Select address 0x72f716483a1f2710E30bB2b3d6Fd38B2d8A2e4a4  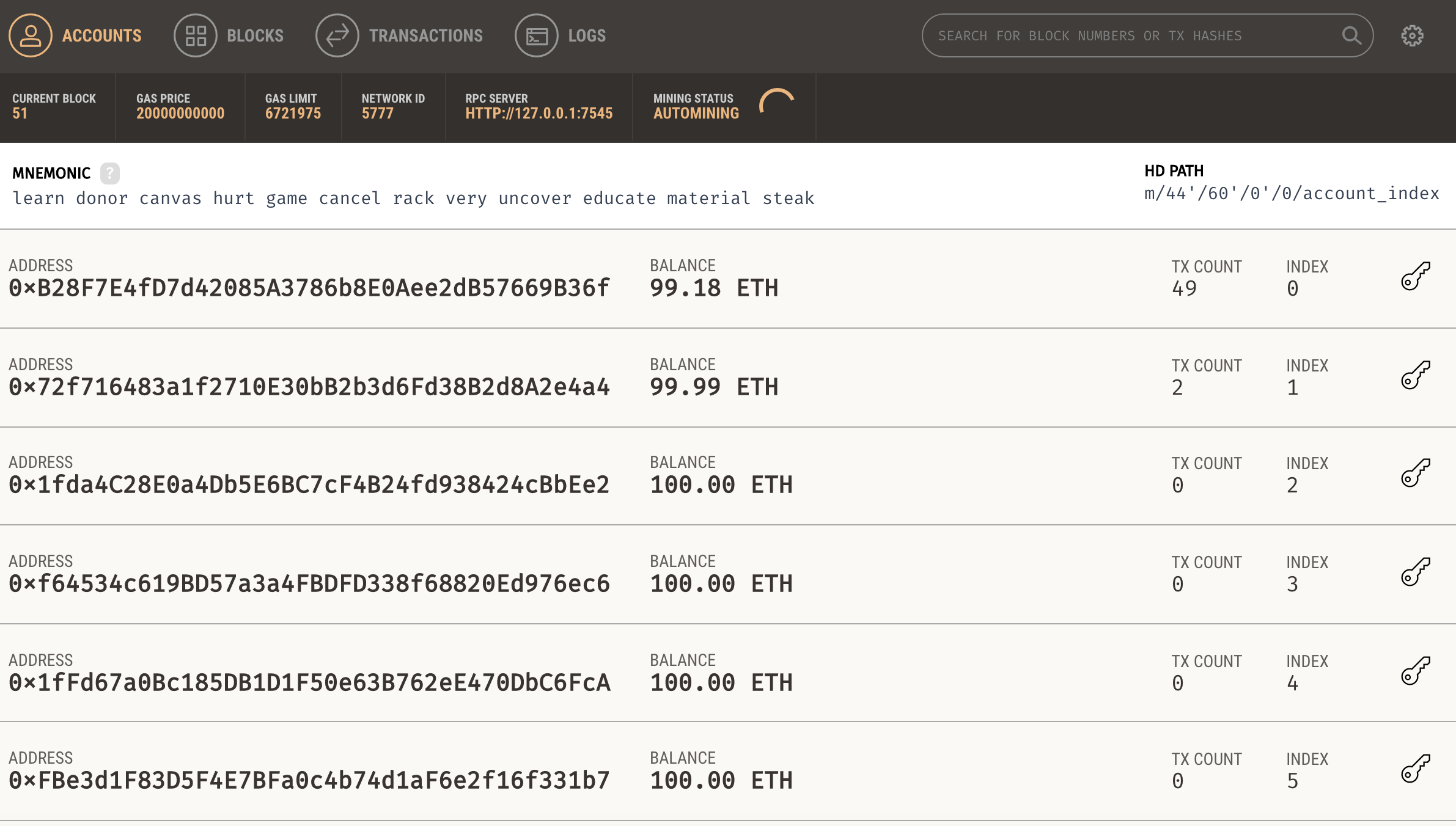[309, 387]
